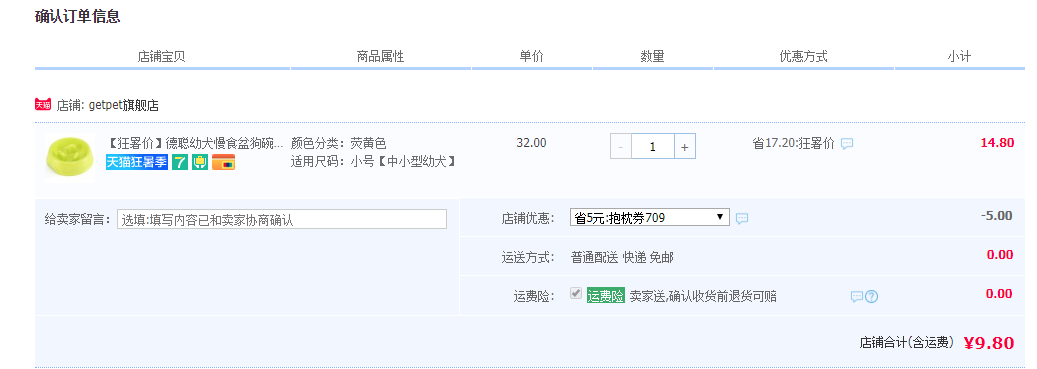
Task: Click the comment icon in the 运费险 row
Action: pos(856,297)
